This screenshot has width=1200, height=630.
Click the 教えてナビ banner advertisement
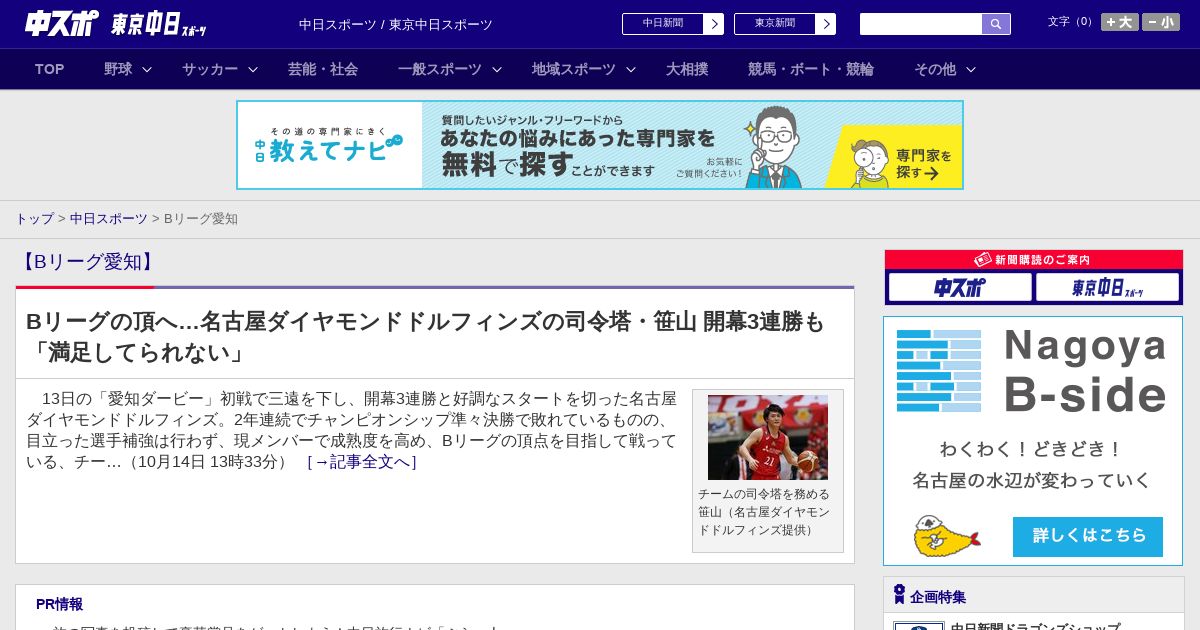[x=600, y=145]
